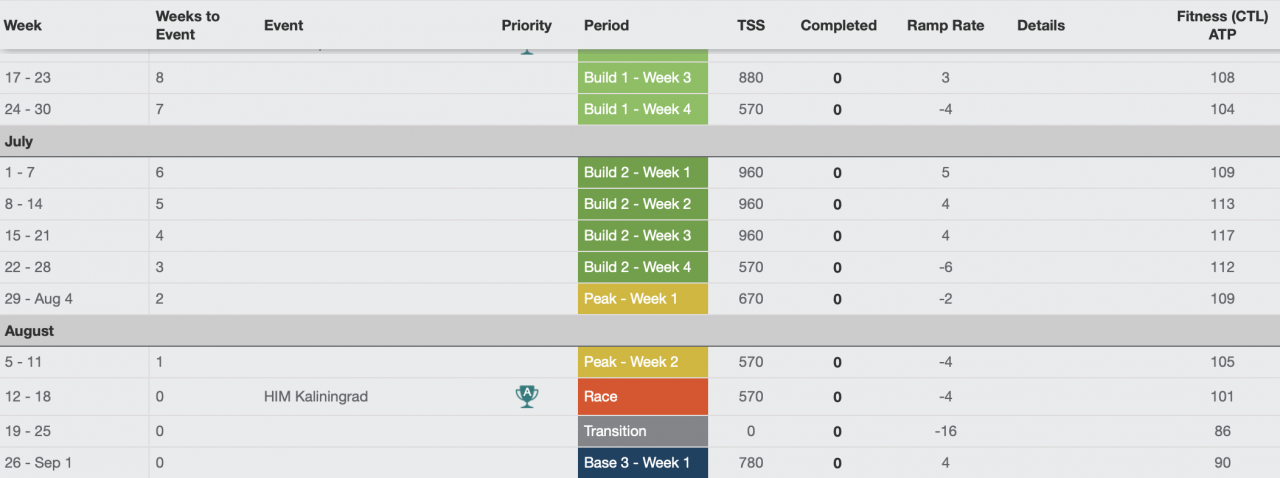
Task: Click the partially hidden trophy icon below the Priority header
Action: 527,48
